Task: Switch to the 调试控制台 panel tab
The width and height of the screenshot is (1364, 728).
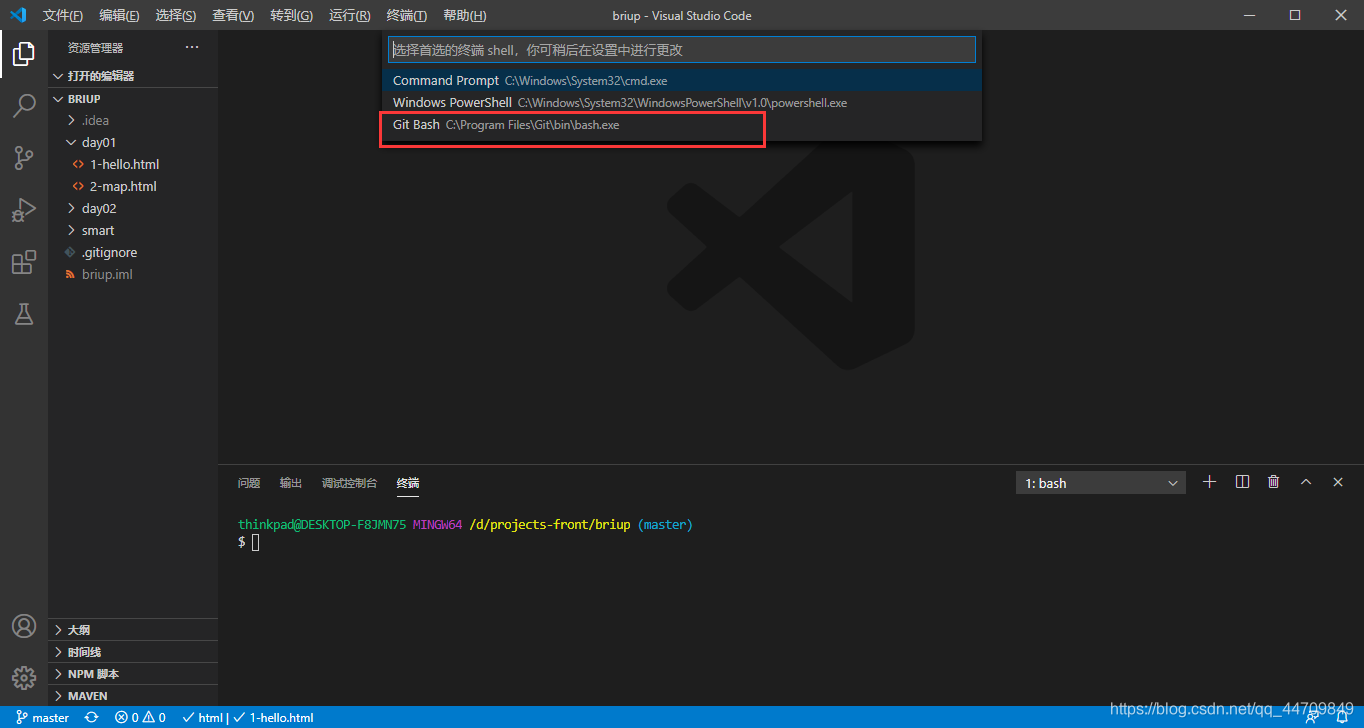Action: (350, 483)
